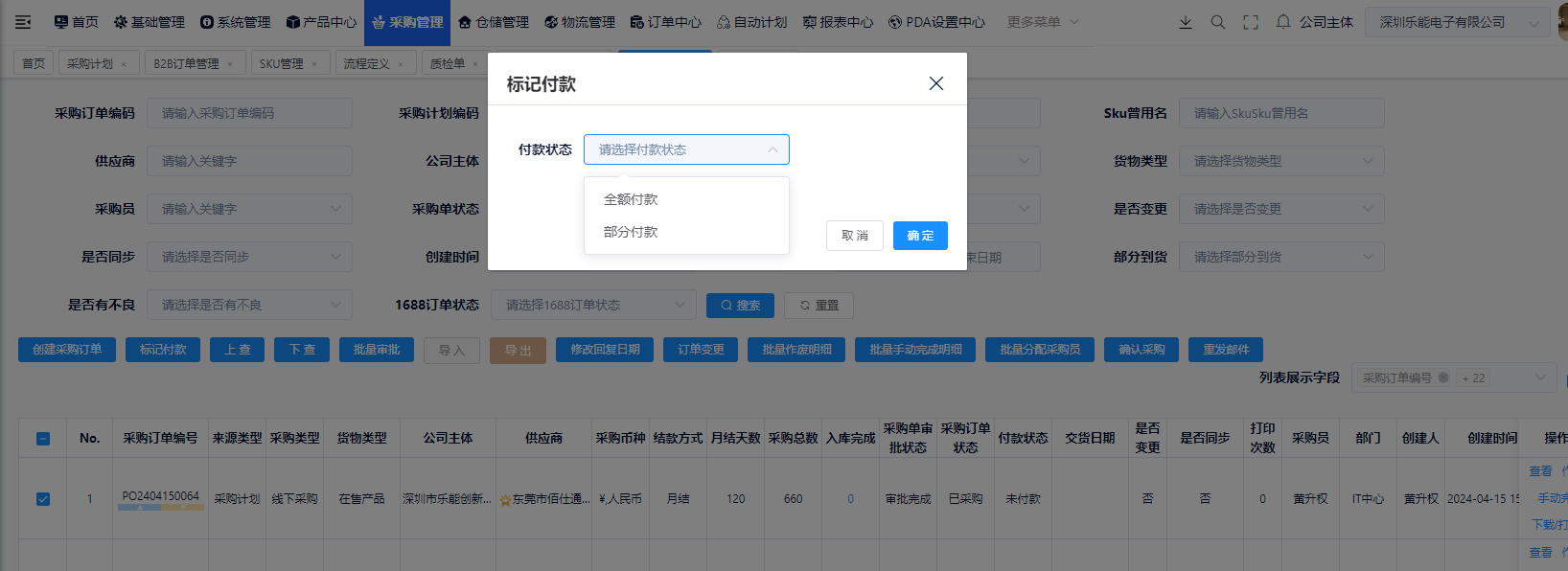Screen dimensions: 1568x571
Task: Open 首页 in the top navigation
Action: [x=77, y=22]
